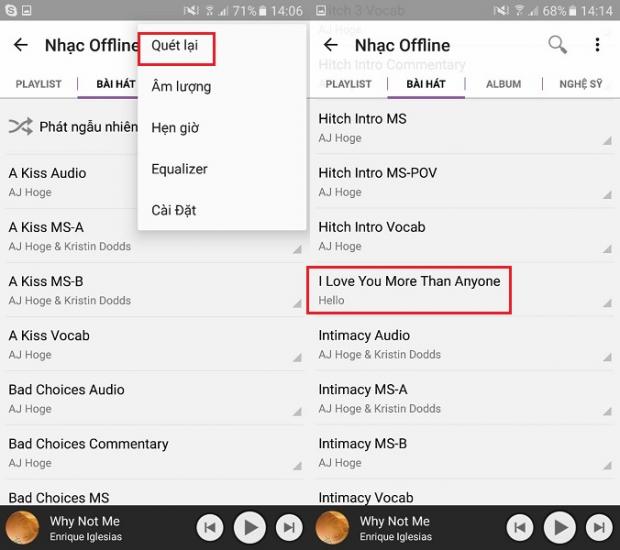620x550 pixels.
Task: Switch to the NGHỆ SỸ tab
Action: pos(580,84)
